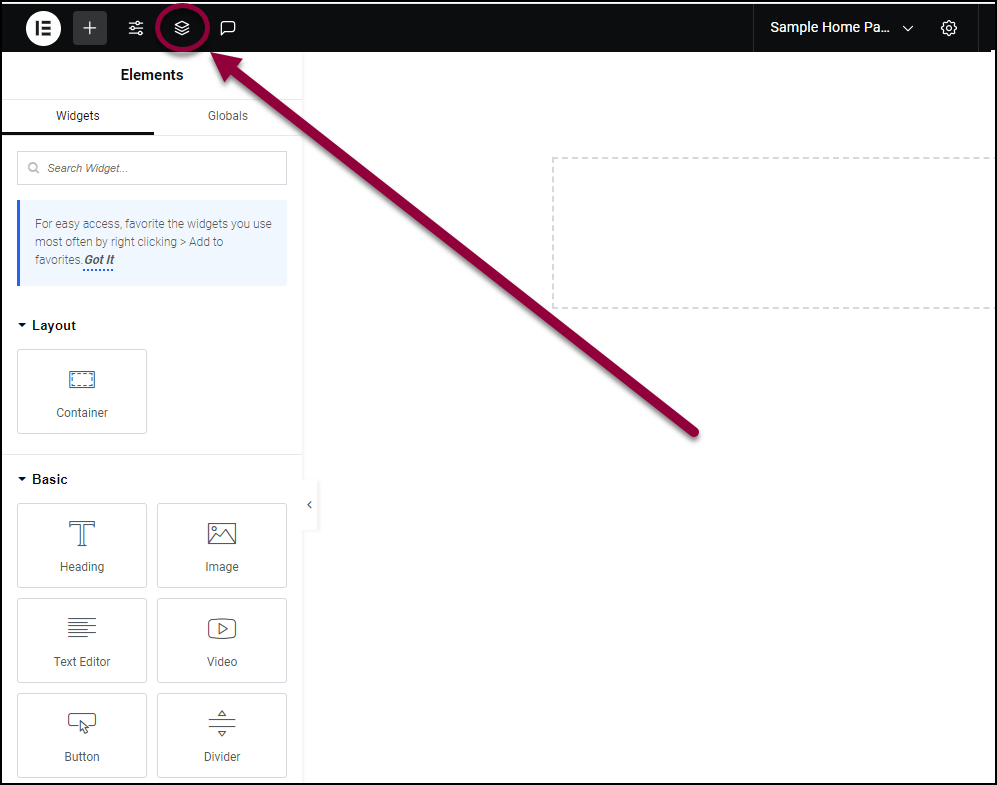
Task: Click the Elementor logo icon
Action: (43, 28)
